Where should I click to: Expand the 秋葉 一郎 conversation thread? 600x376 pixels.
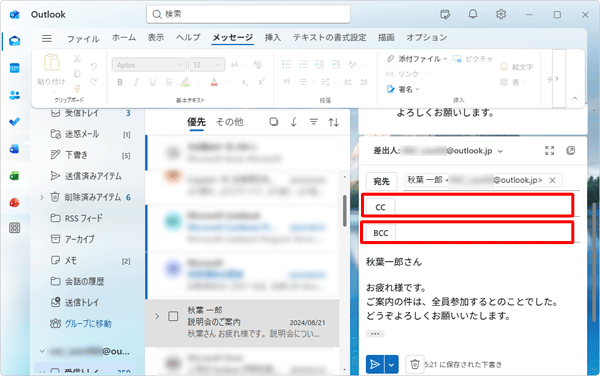(x=157, y=316)
